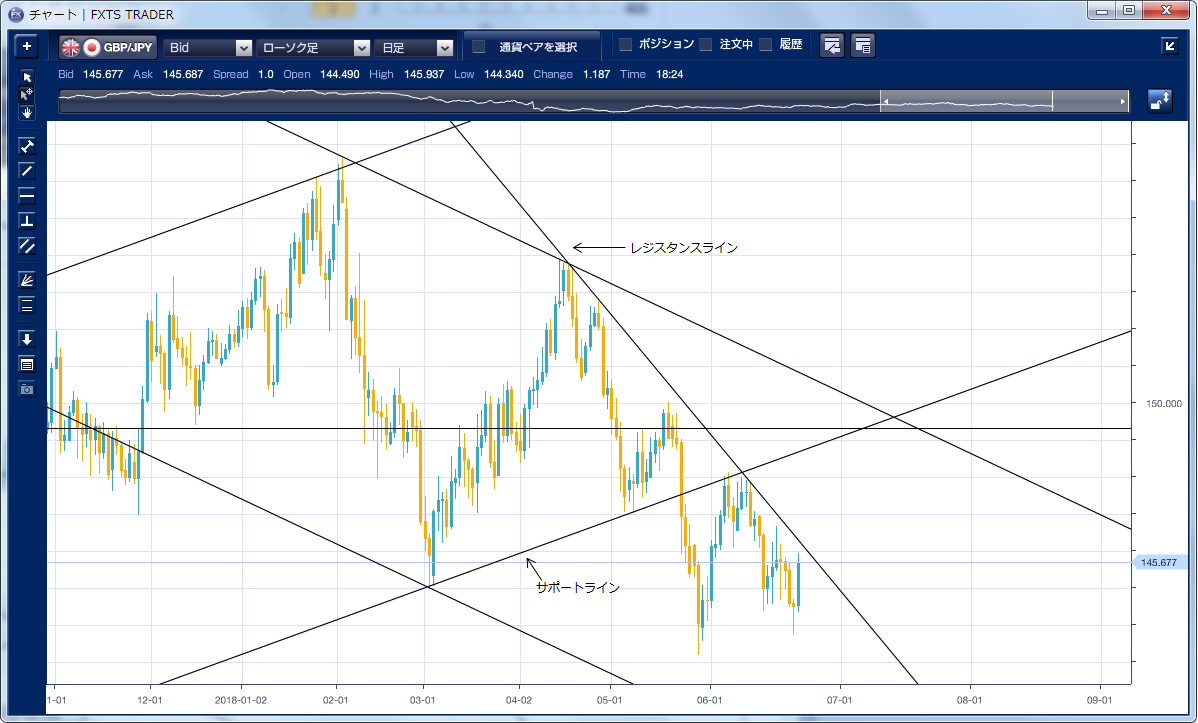Click the plus button to add chart
The image size is (1198, 723).
tap(27, 47)
